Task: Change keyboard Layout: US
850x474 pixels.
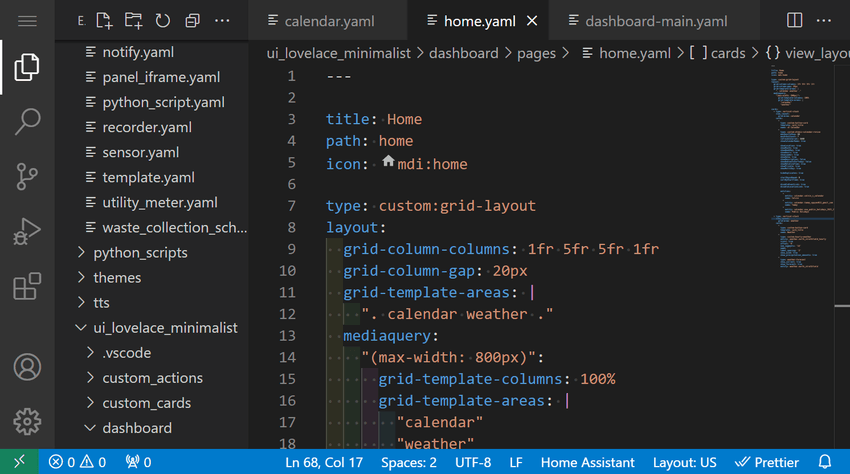Action: [684, 462]
